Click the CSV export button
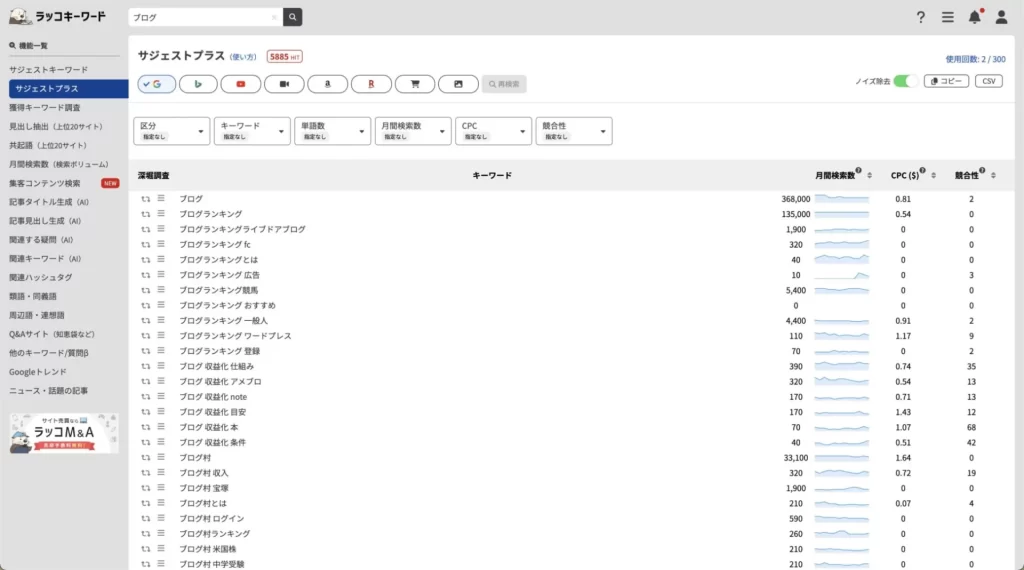This screenshot has height=570, width=1024. pyautogui.click(x=988, y=81)
